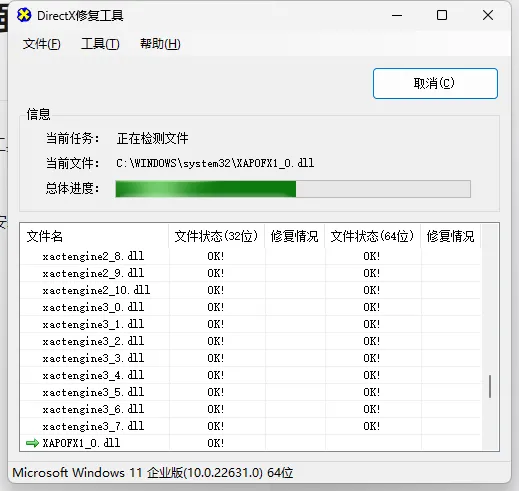Click the DirectX repair tool title bar icon
519x491 pixels.
coord(24,15)
